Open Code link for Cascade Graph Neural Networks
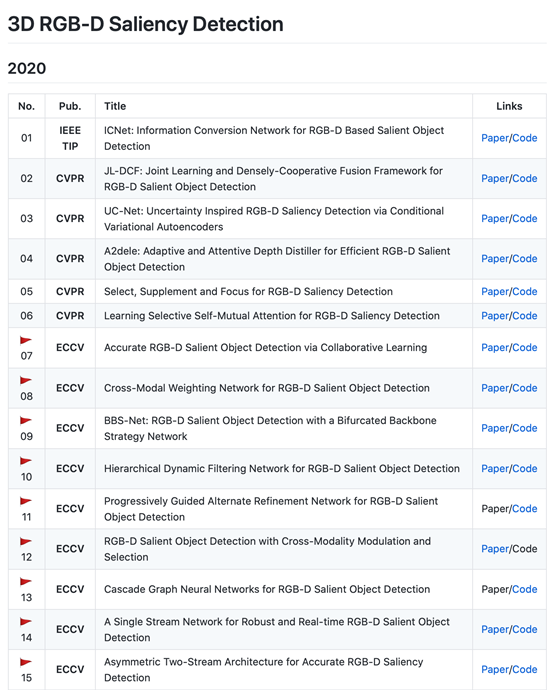 coord(525,589)
